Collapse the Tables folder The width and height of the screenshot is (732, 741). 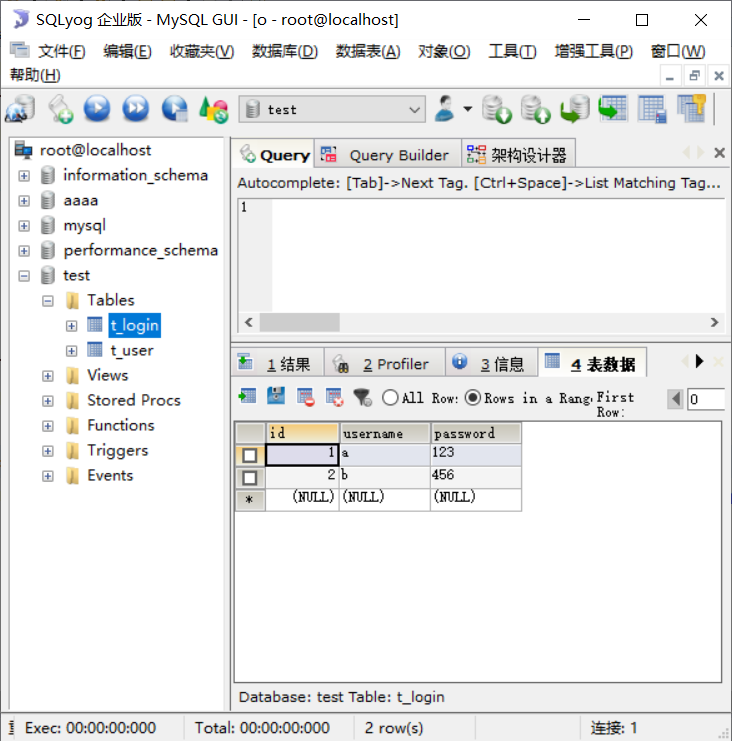tap(48, 301)
